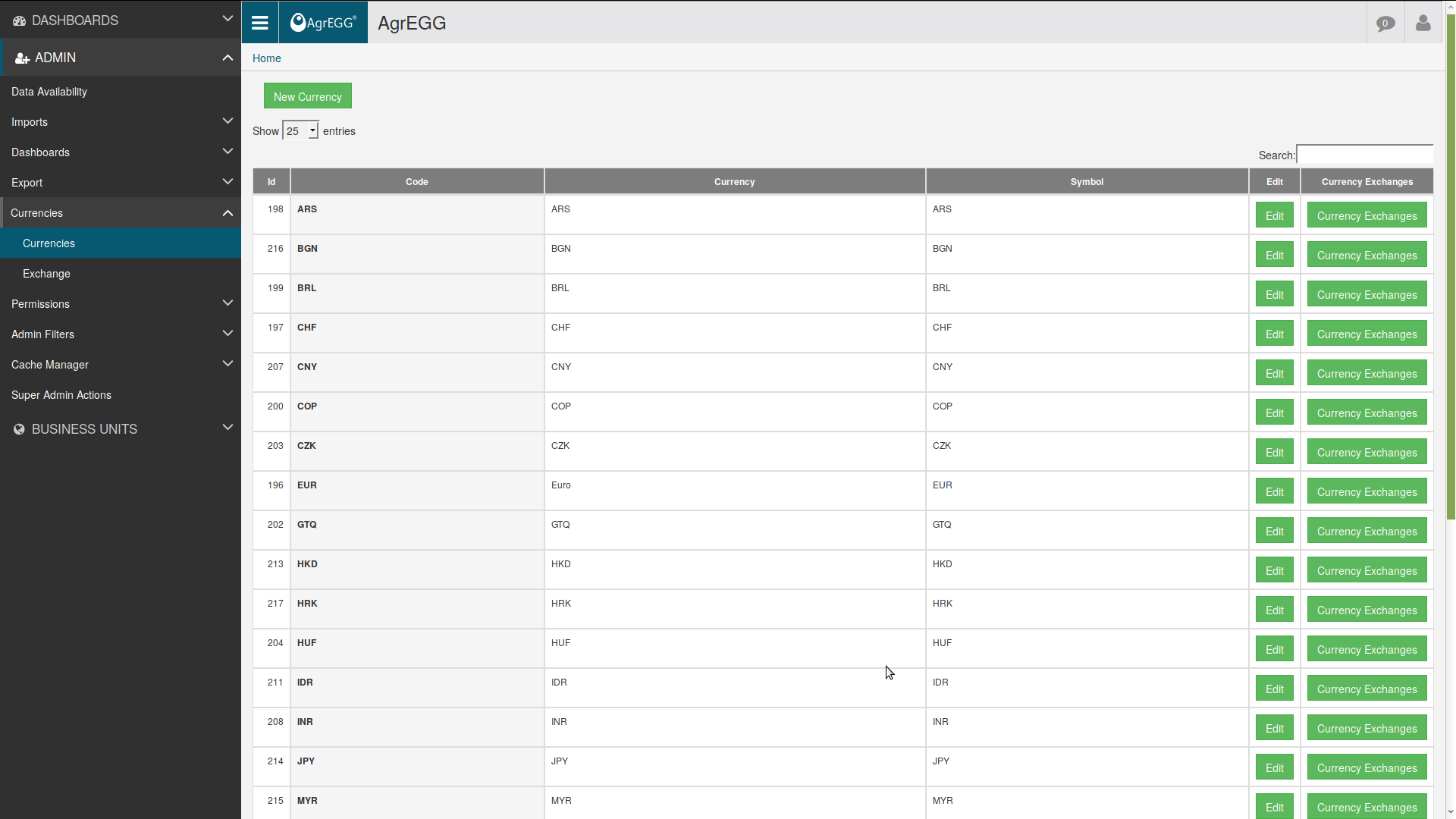Click the 'BRL' code cell
The image size is (1456, 819).
pos(417,293)
